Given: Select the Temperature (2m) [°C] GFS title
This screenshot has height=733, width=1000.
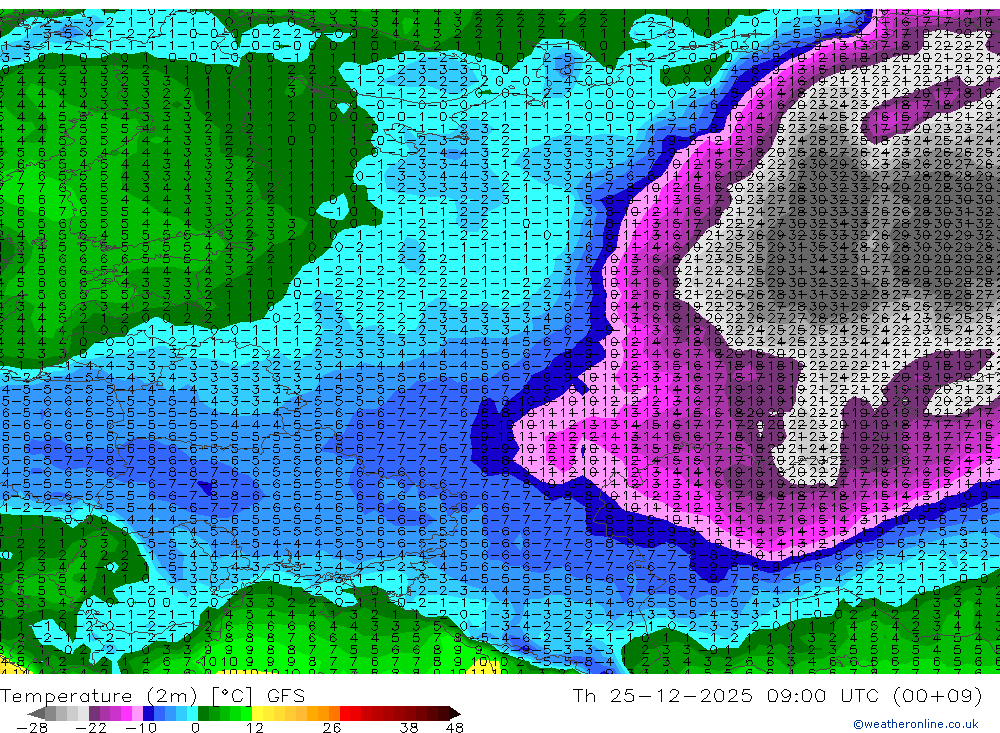Looking at the screenshot, I should click(152, 695).
